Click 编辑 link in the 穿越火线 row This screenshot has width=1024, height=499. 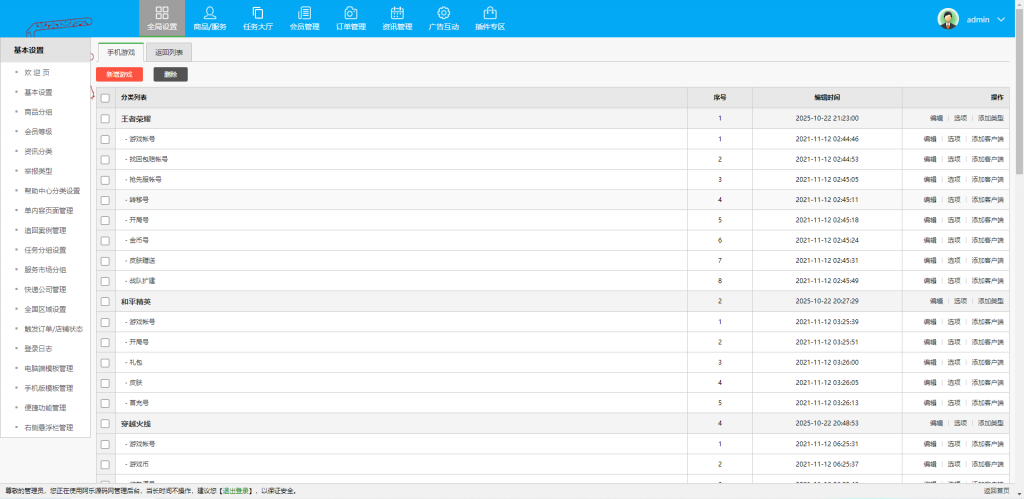point(936,423)
